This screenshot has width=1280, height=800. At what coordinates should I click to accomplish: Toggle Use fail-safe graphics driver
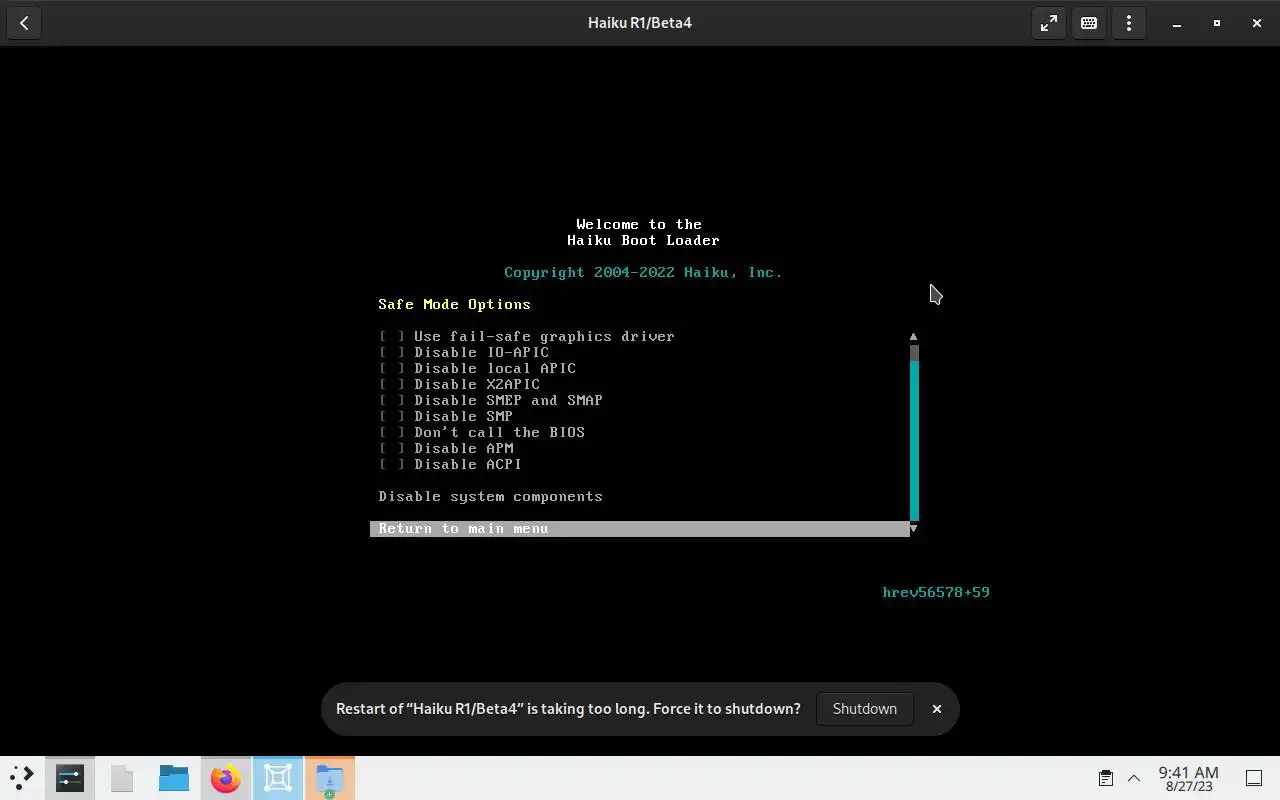pos(527,337)
